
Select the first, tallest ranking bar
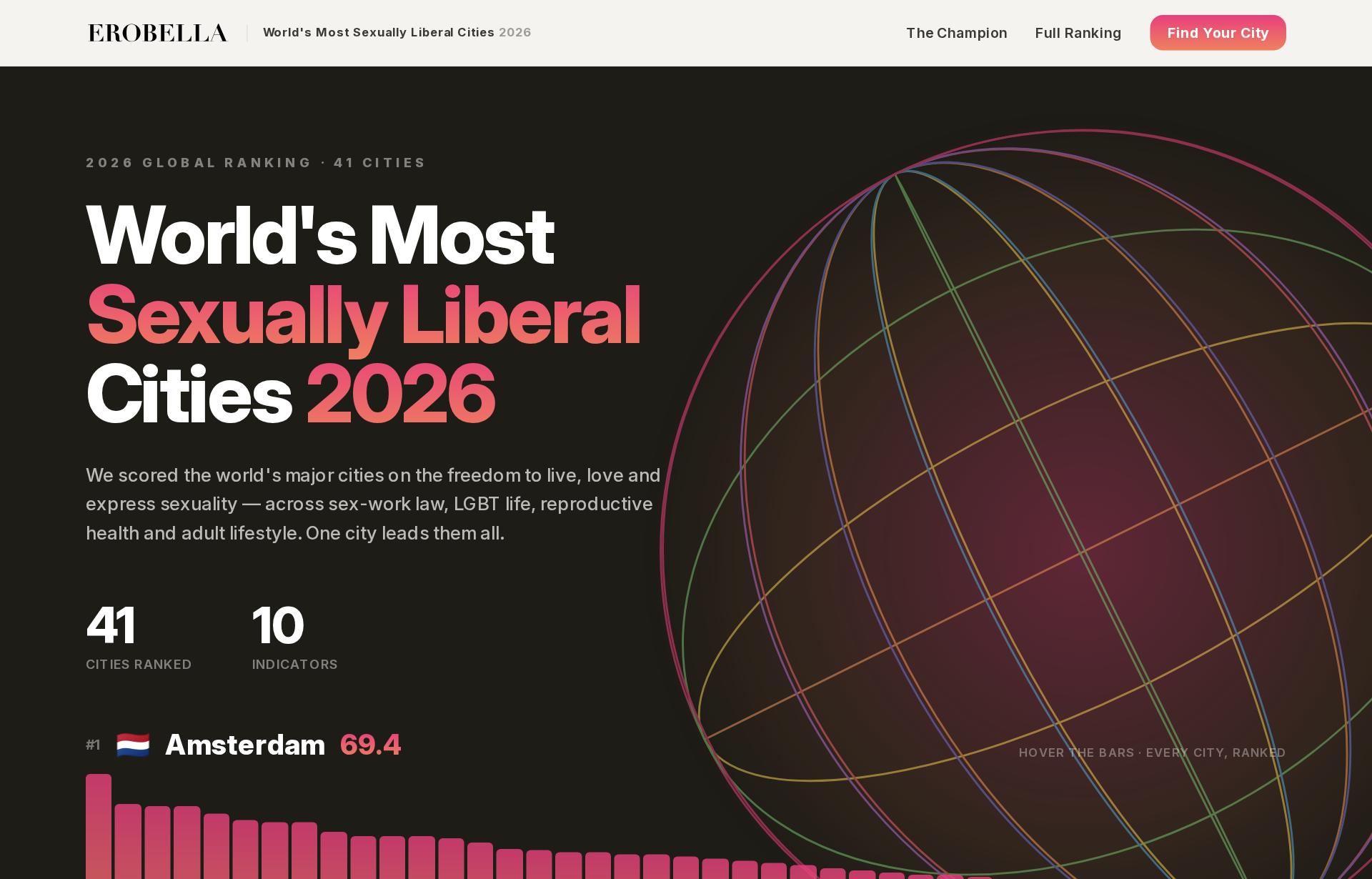click(x=99, y=826)
